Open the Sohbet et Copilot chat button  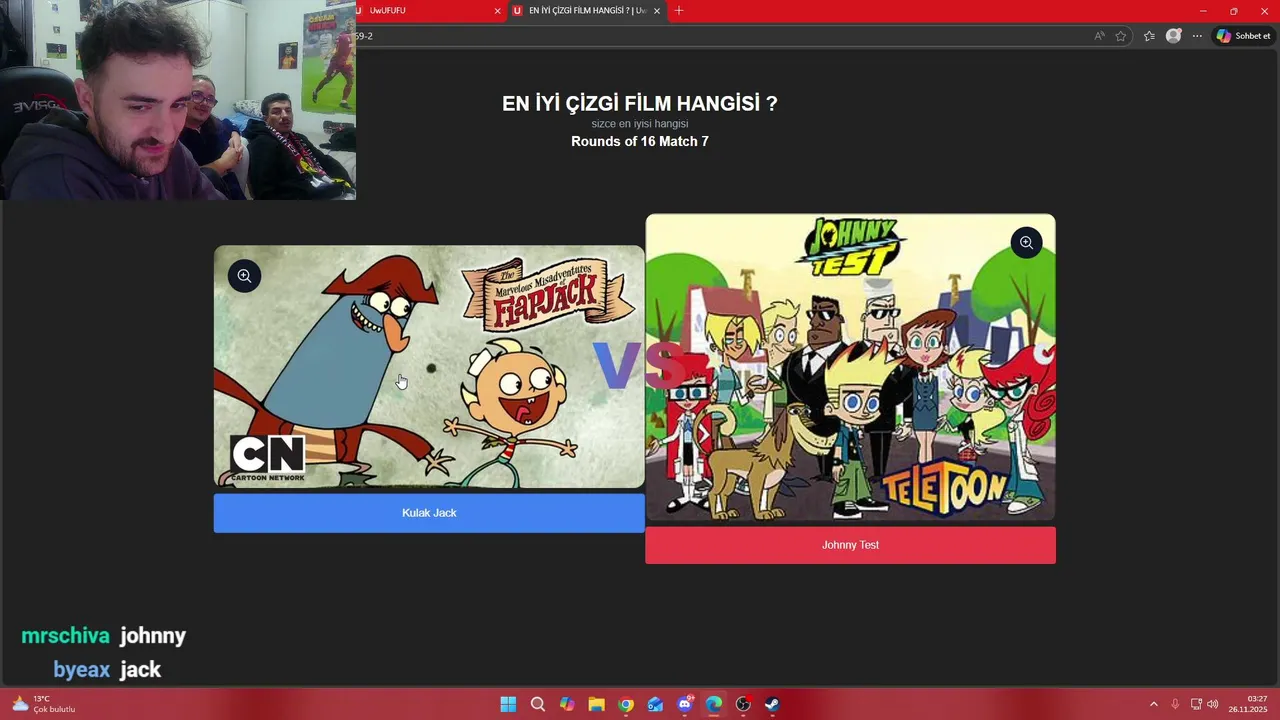[1243, 36]
